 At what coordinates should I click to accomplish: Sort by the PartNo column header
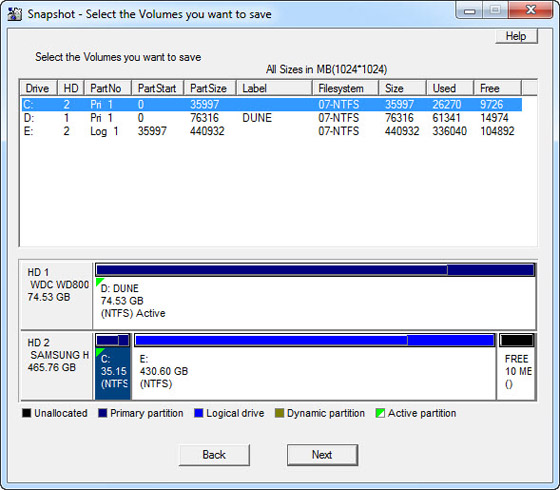(x=108, y=88)
